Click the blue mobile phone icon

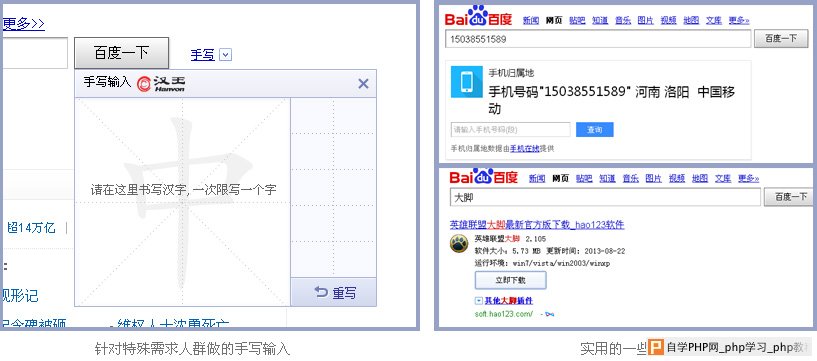pyautogui.click(x=467, y=82)
